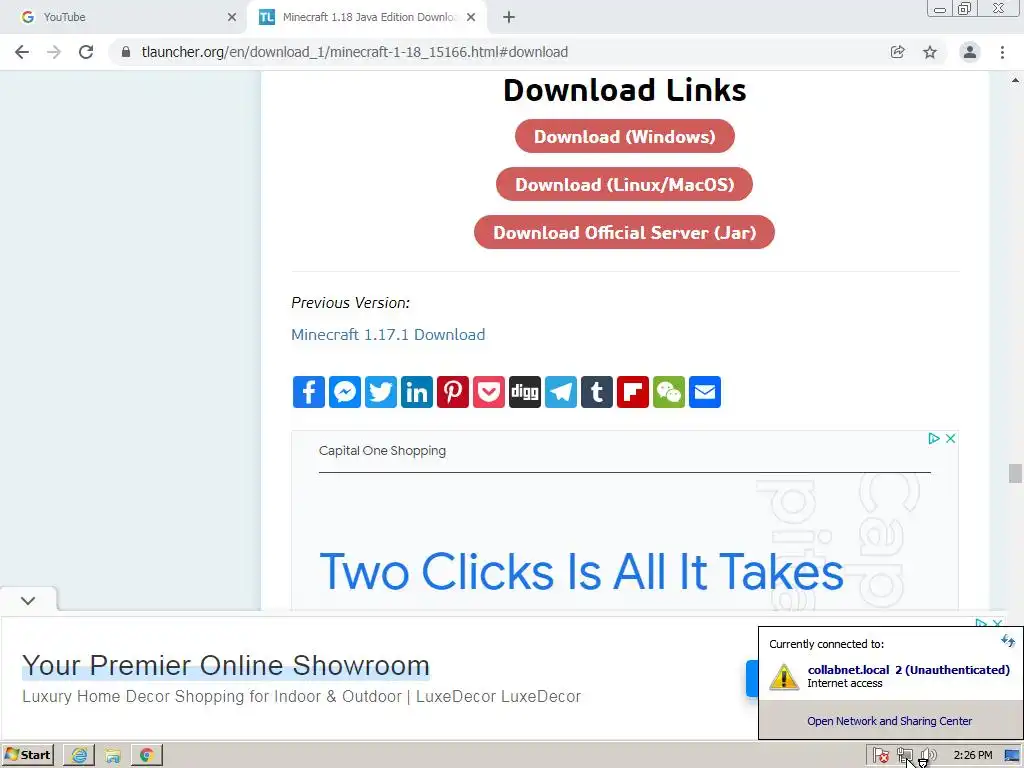The image size is (1024, 768).
Task: Close the YouTube tab
Action: coord(232,18)
